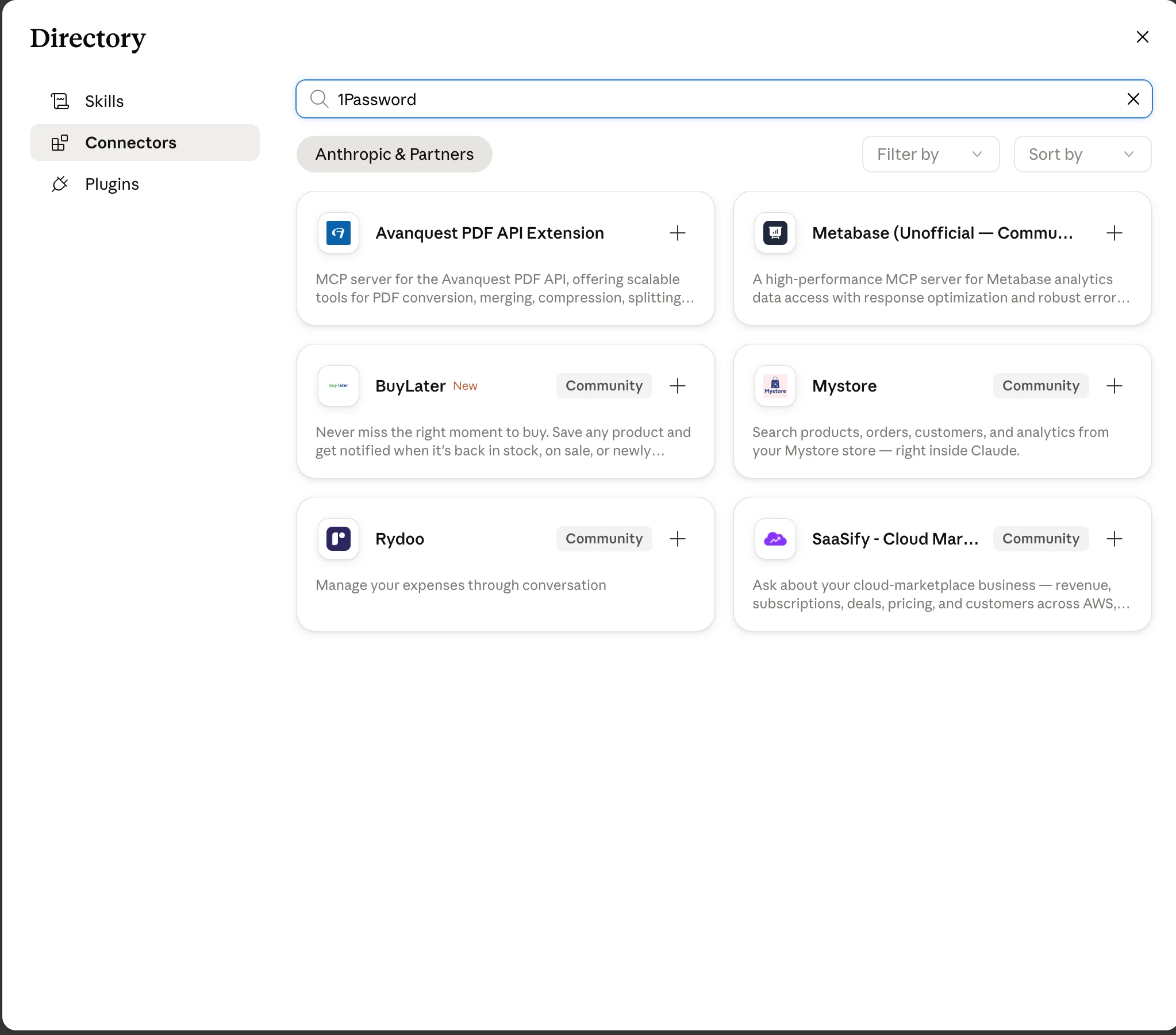Click the Avanquest description 'MCP server for the Avanquest PDF API'
Image resolution: width=1176 pixels, height=1035 pixels.
click(x=505, y=289)
